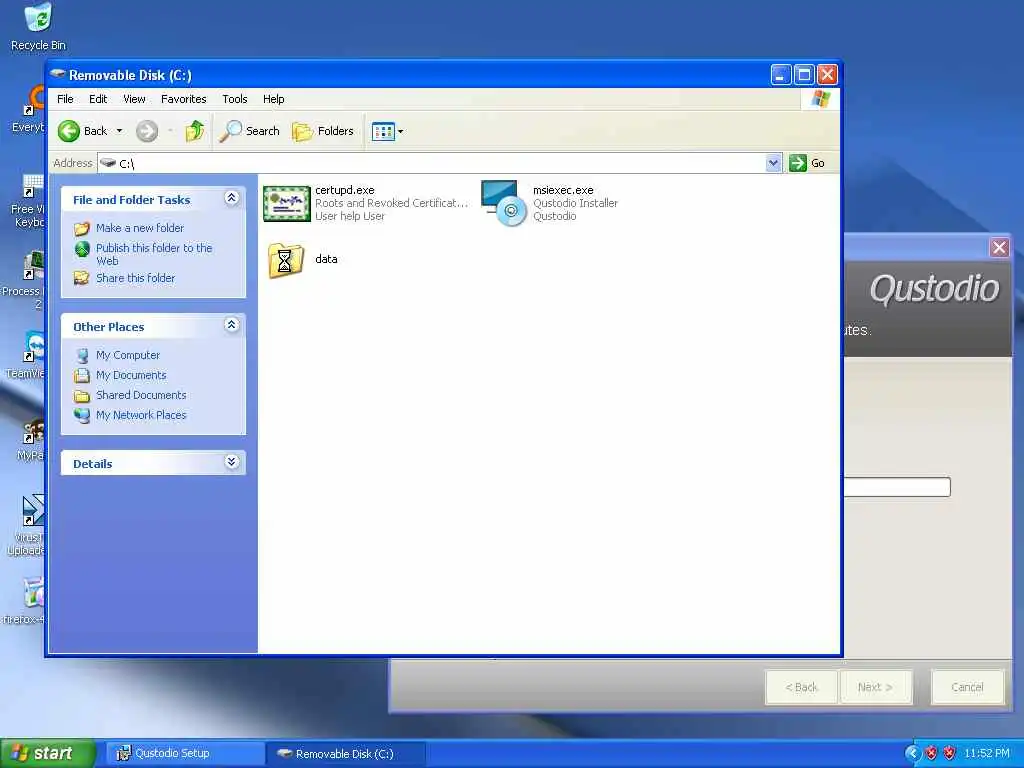The width and height of the screenshot is (1024, 768).
Task: Click the Forward arrow icon
Action: (147, 131)
